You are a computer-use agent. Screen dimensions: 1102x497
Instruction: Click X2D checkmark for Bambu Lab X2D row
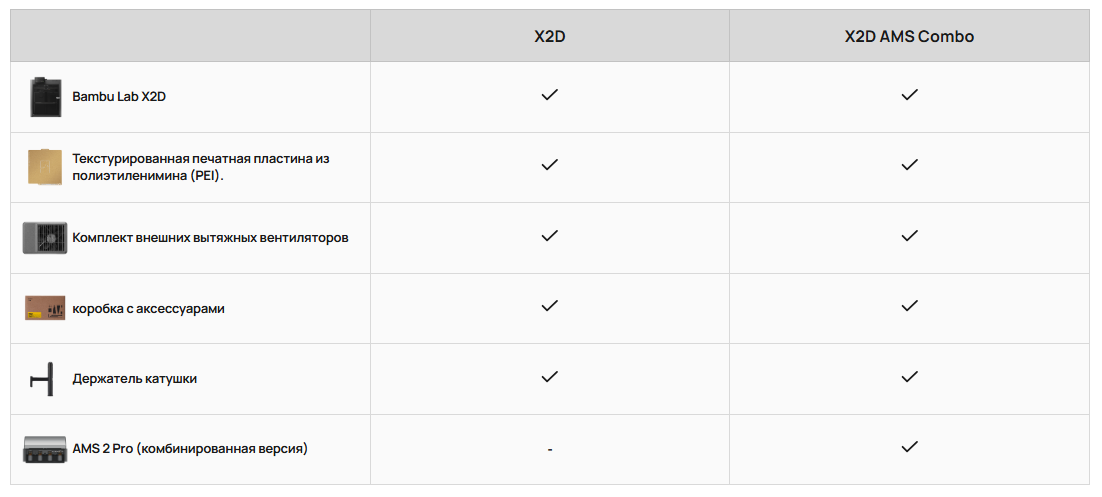pos(549,95)
